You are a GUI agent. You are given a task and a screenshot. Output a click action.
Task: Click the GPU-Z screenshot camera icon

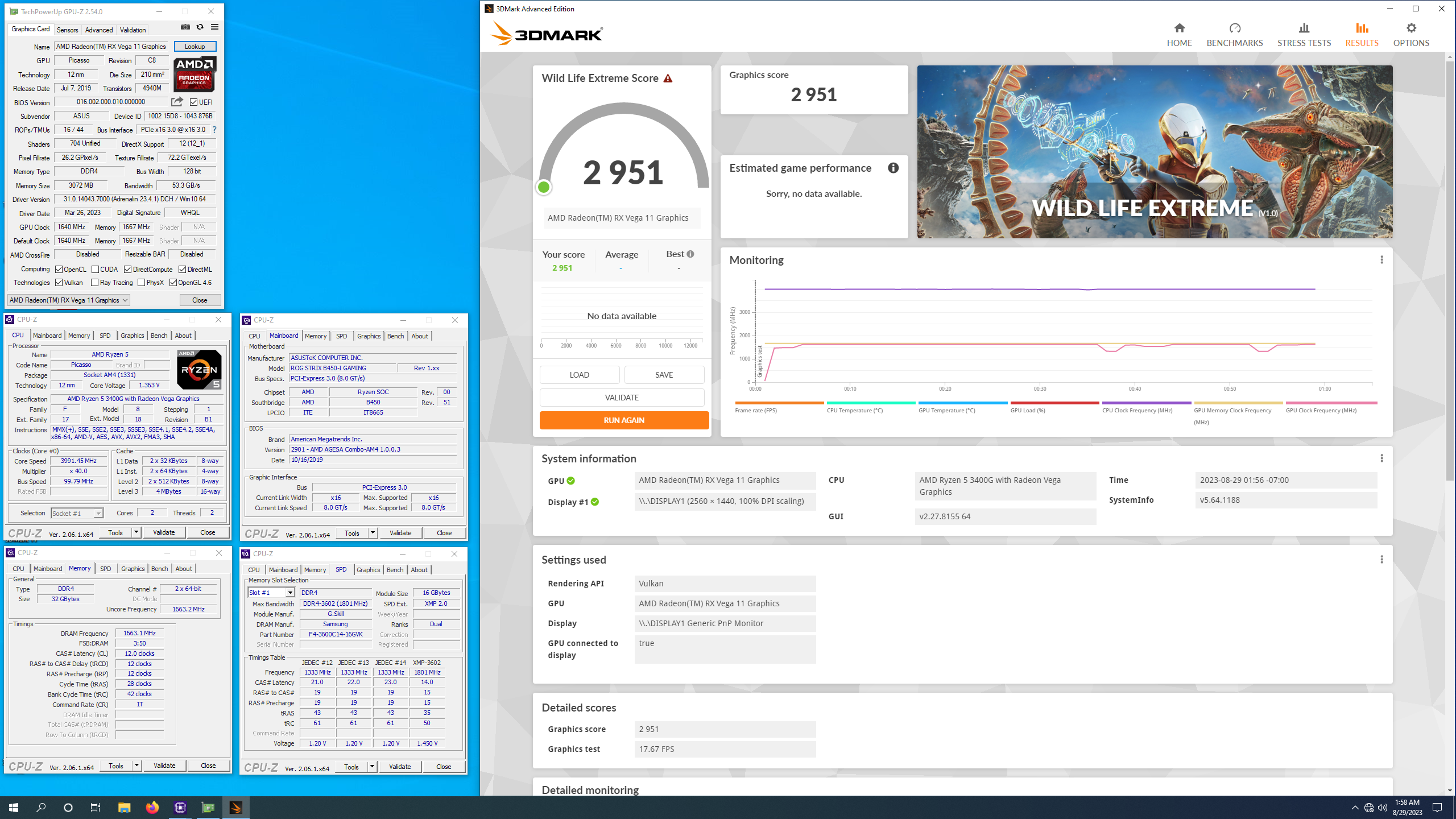[185, 27]
